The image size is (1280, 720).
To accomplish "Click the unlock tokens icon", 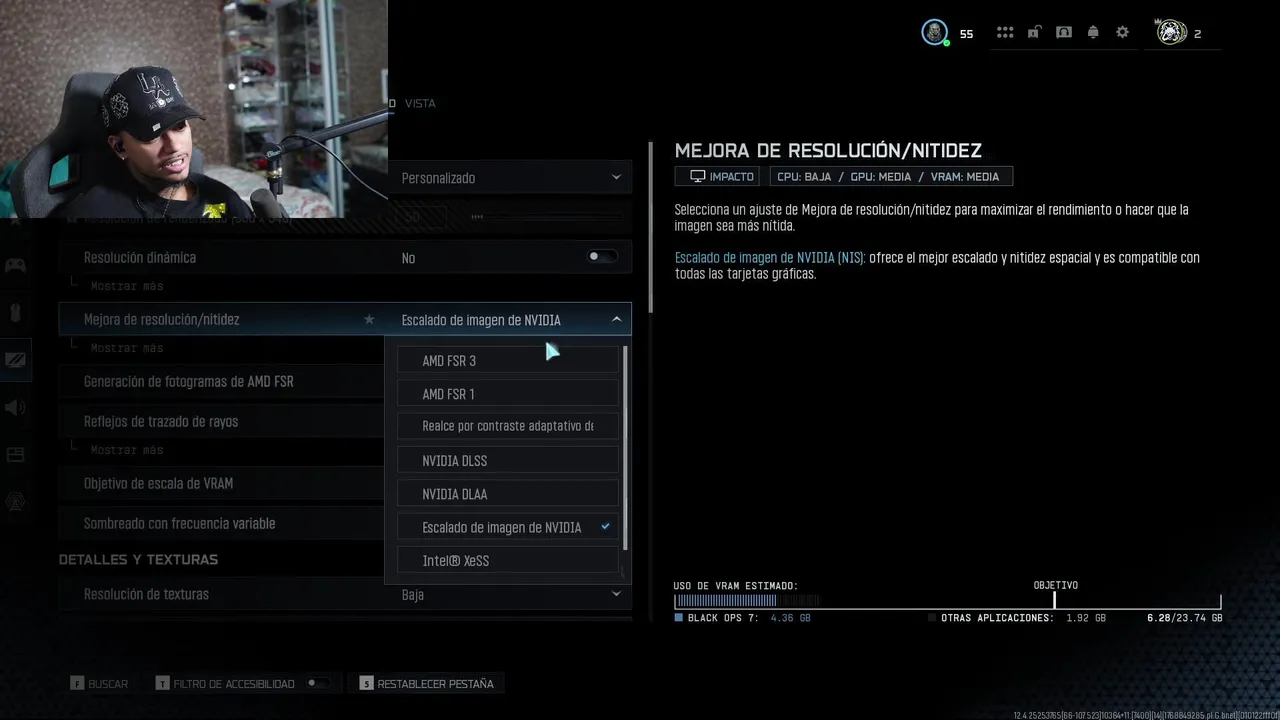I will [x=1034, y=33].
